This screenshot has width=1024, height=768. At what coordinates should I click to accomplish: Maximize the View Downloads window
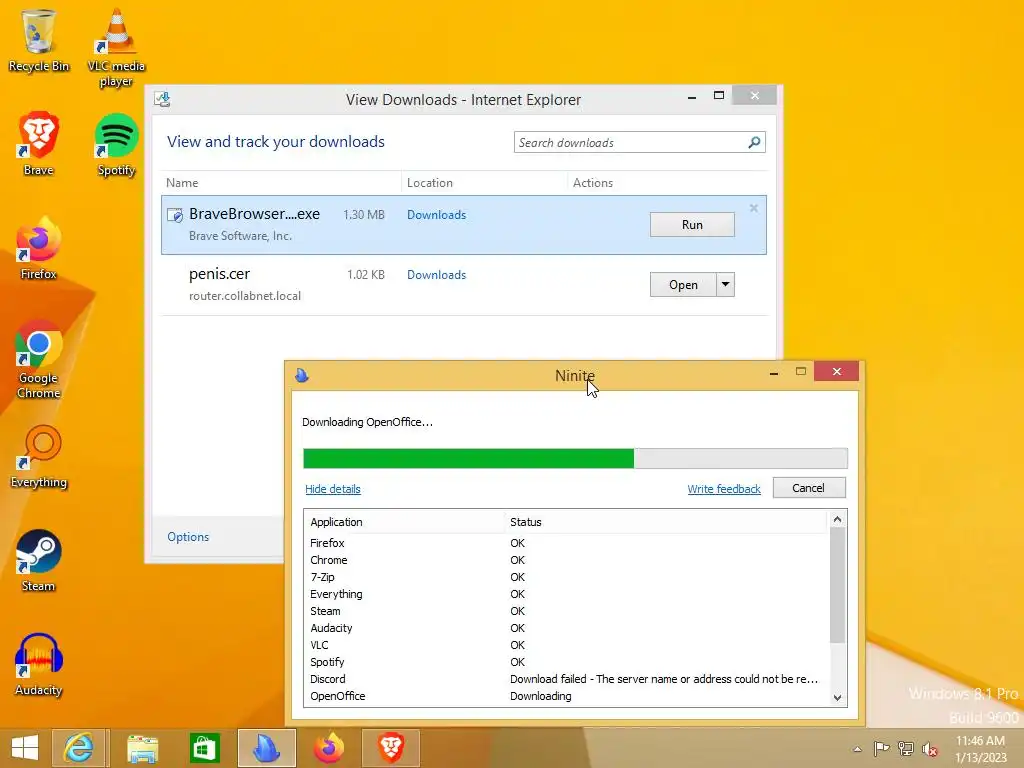(719, 95)
